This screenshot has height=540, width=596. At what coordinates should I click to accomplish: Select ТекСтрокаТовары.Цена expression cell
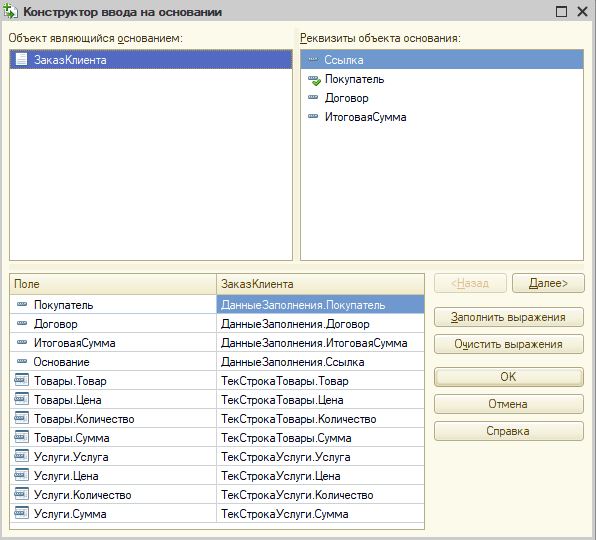tap(320, 399)
